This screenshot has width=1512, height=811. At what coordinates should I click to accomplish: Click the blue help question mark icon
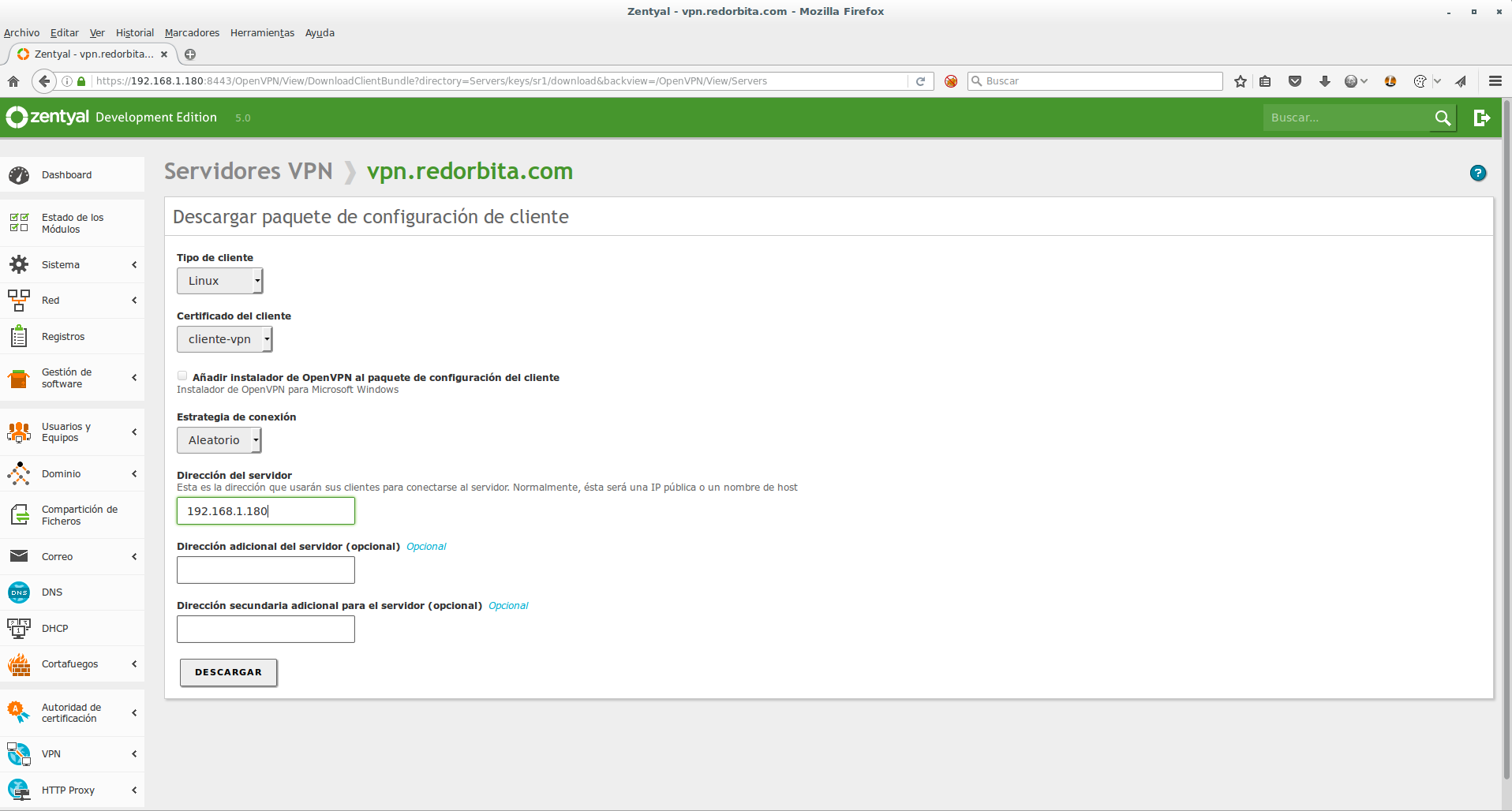point(1477,174)
